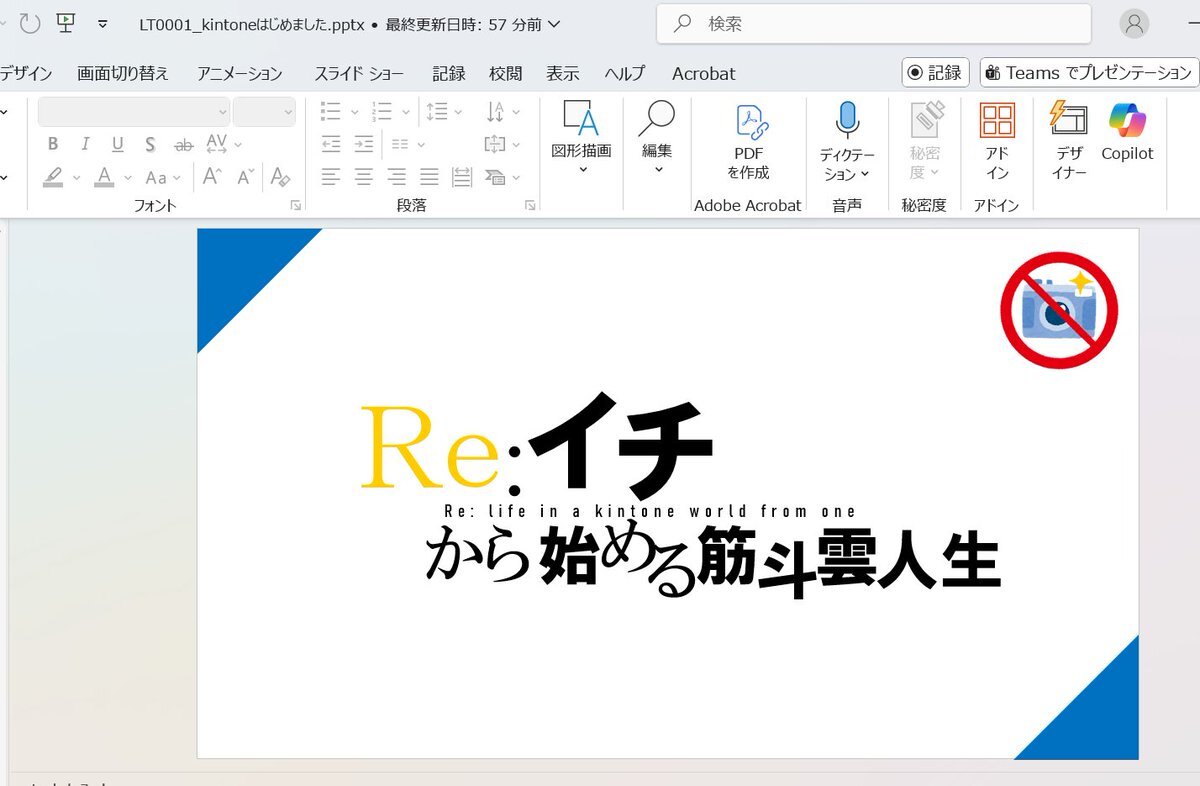Click the increase font size icon
1200x786 pixels.
[x=212, y=178]
